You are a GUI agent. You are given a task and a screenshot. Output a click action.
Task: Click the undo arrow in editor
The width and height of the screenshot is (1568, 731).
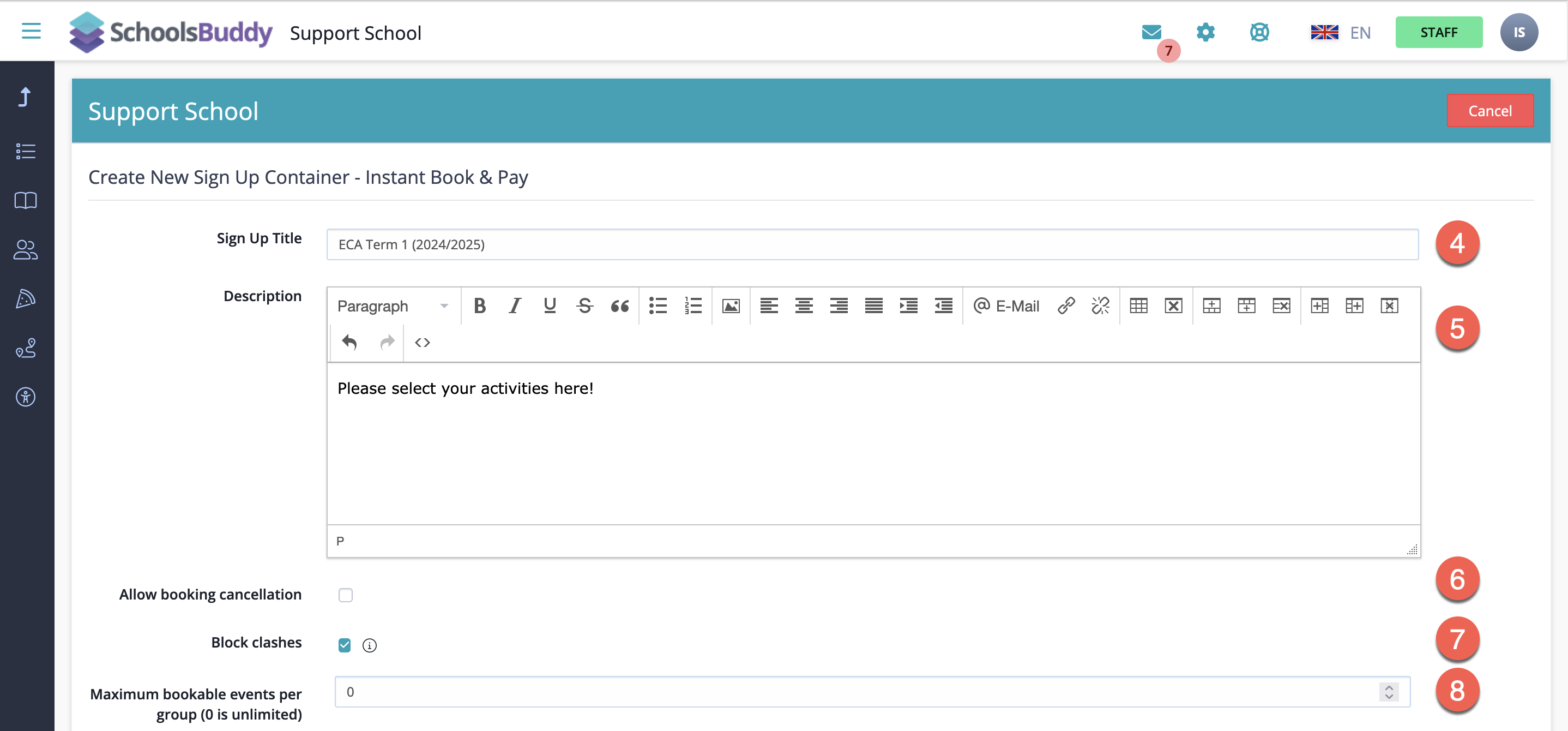[349, 343]
